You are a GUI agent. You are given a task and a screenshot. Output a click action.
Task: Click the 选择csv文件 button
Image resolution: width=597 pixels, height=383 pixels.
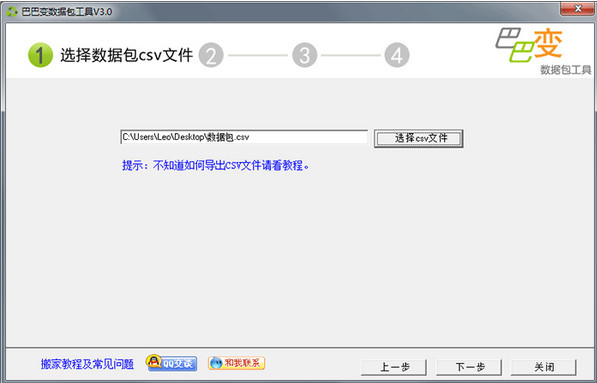419,138
